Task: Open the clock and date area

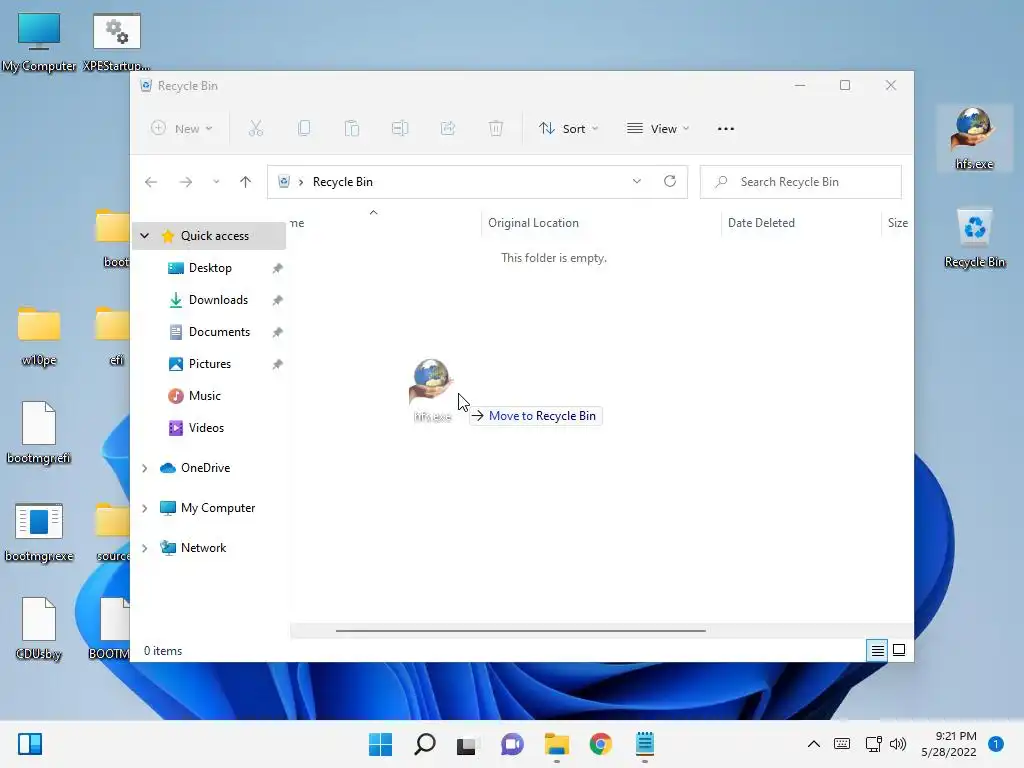Action: coord(949,744)
